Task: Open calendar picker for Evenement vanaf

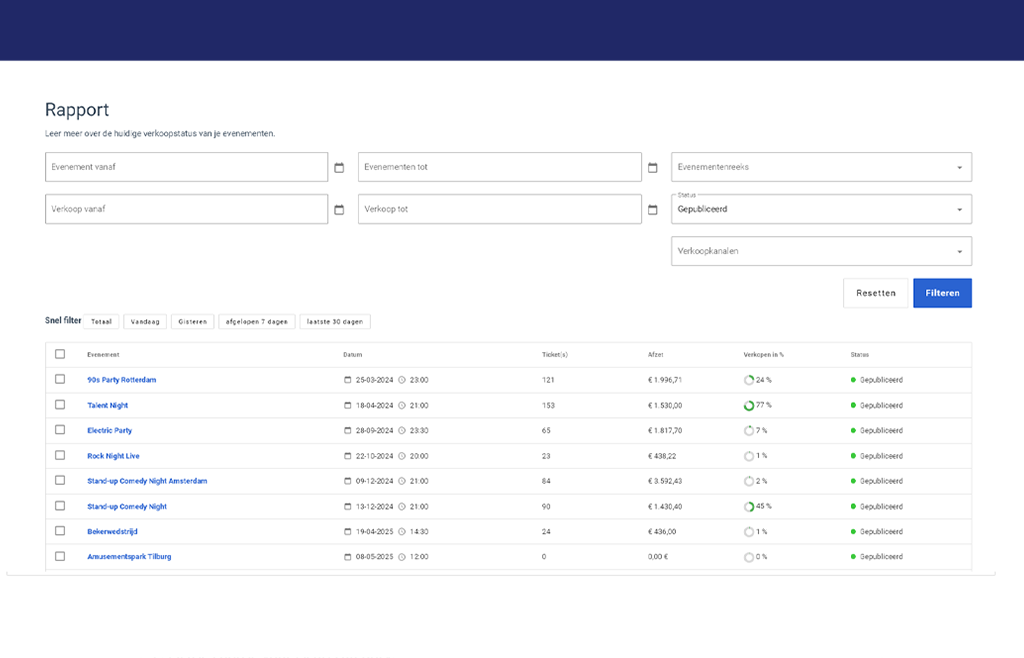Action: tap(339, 167)
